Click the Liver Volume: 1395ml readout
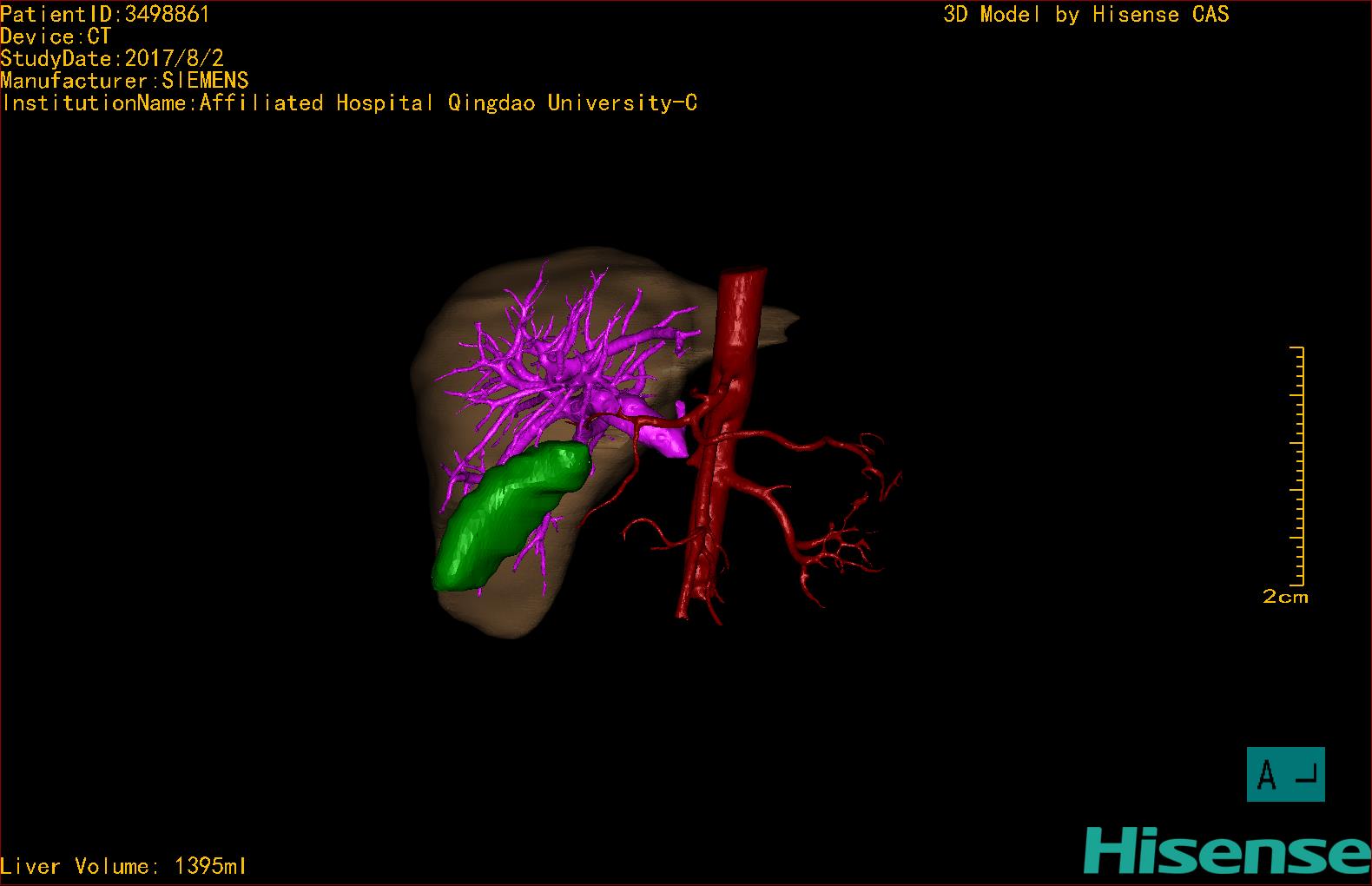 (123, 866)
